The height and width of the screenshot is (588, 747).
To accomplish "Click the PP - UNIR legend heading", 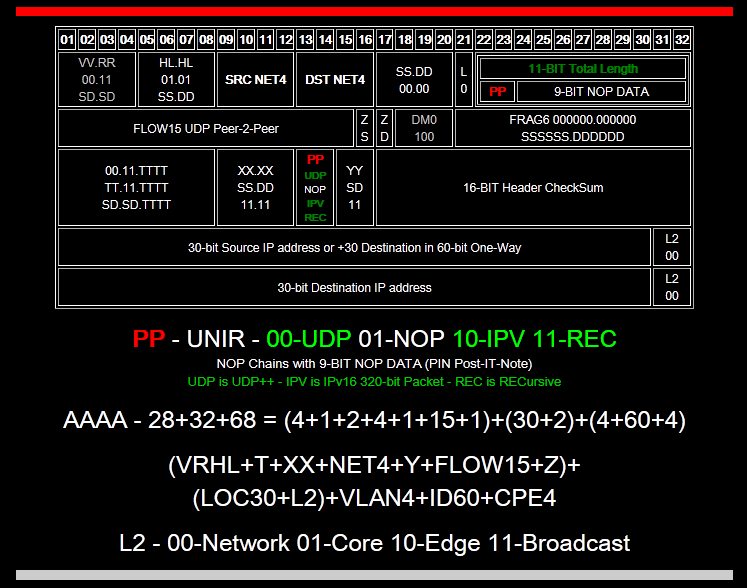I will click(374, 339).
